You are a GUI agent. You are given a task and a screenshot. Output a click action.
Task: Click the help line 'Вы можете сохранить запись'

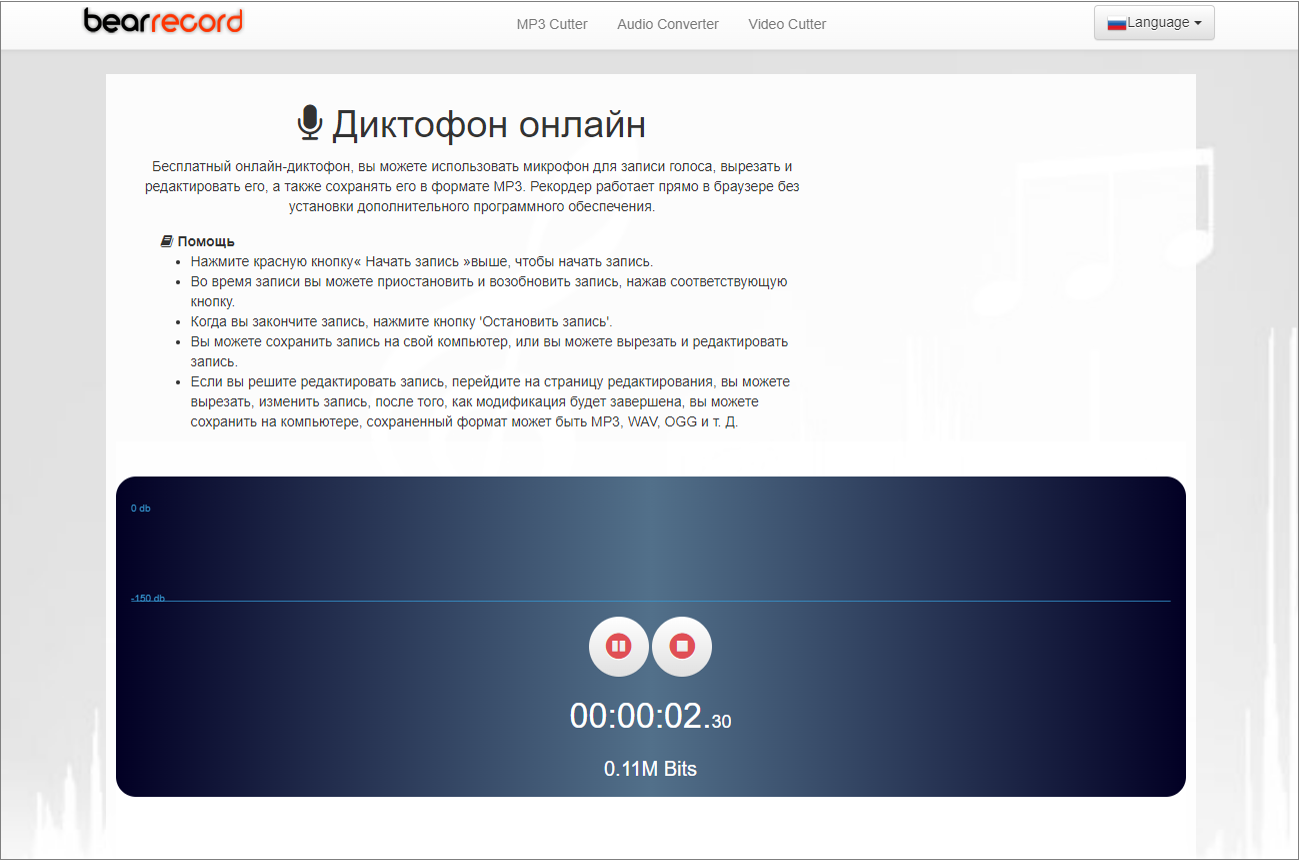pos(489,351)
